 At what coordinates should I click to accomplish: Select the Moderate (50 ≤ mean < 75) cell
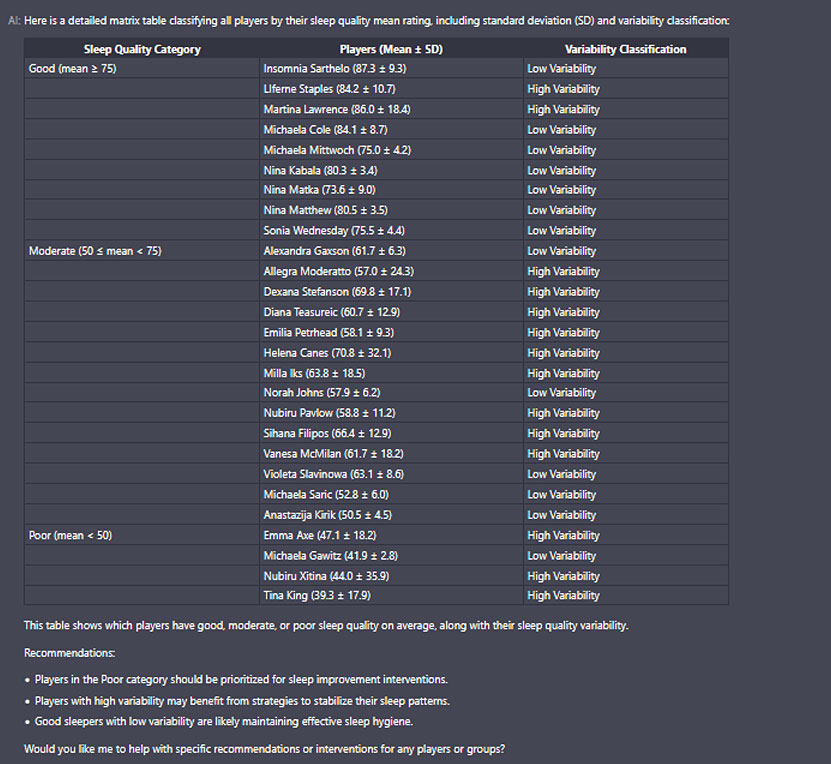(x=95, y=251)
